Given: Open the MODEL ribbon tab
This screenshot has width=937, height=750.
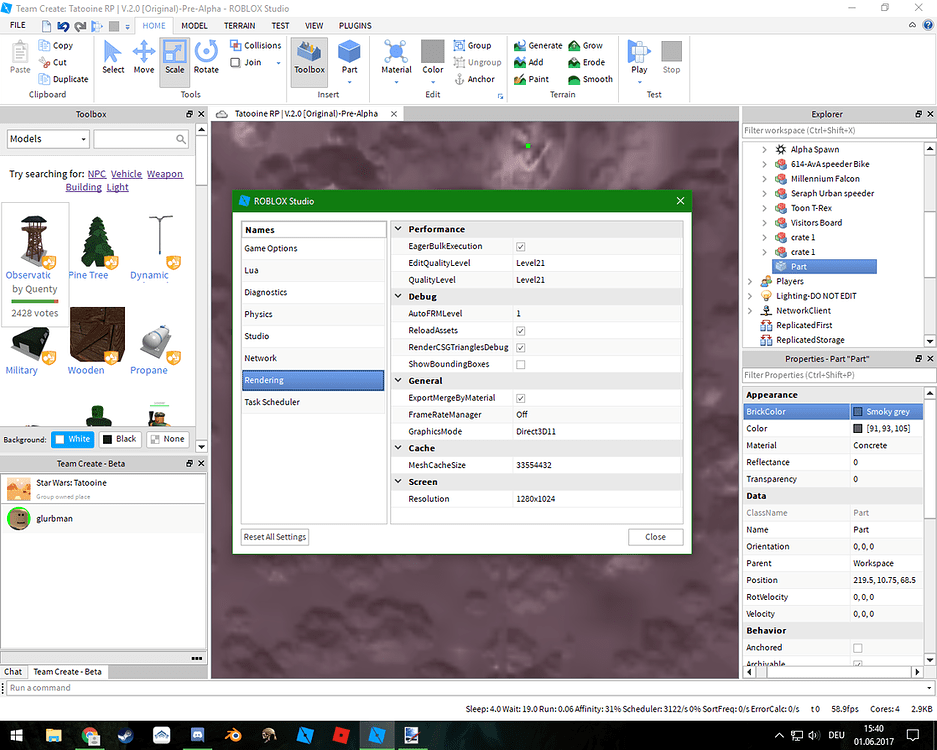Looking at the screenshot, I should point(194,26).
